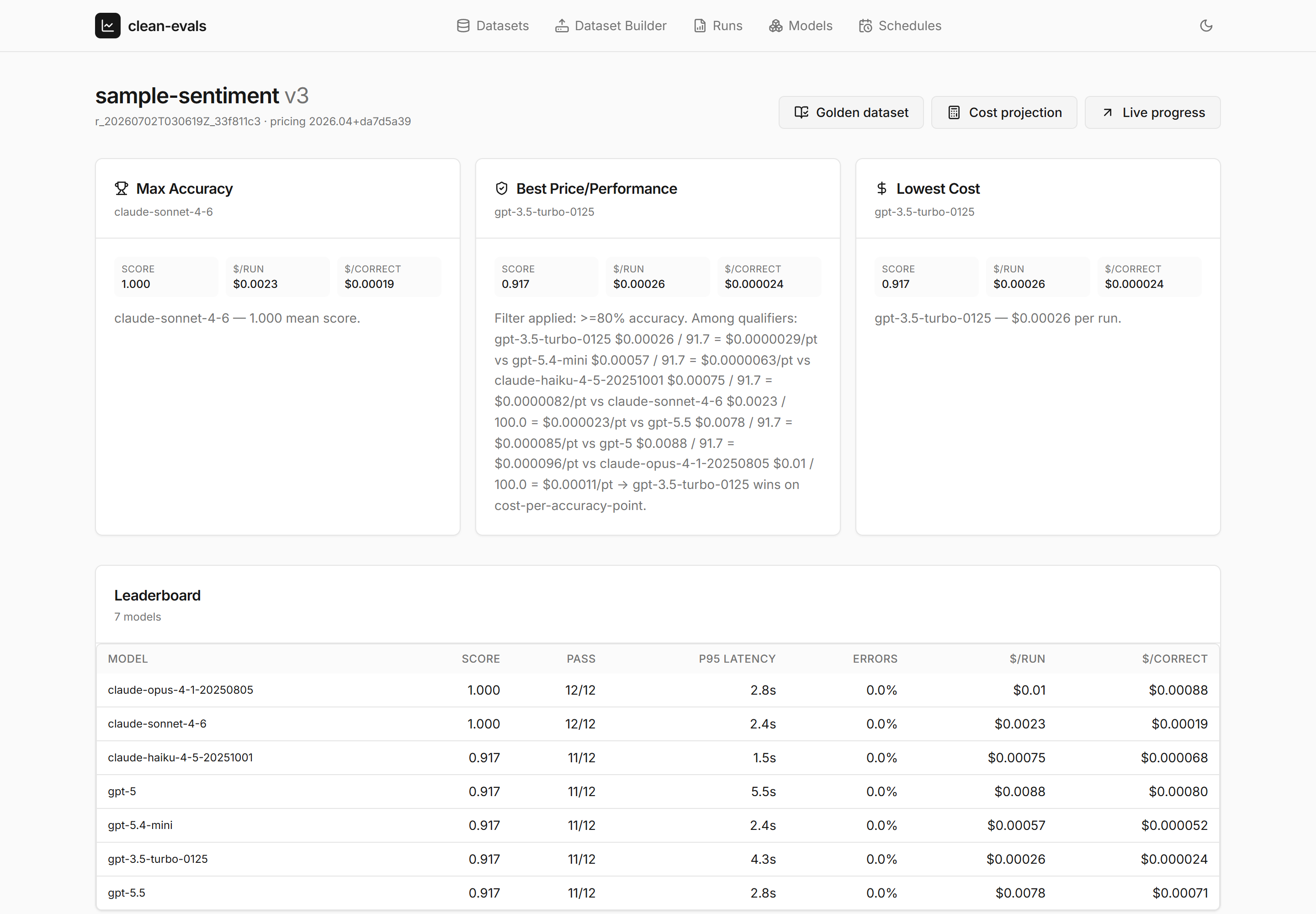Click the book icon in Golden dataset
This screenshot has height=914, width=1316.
tap(801, 112)
